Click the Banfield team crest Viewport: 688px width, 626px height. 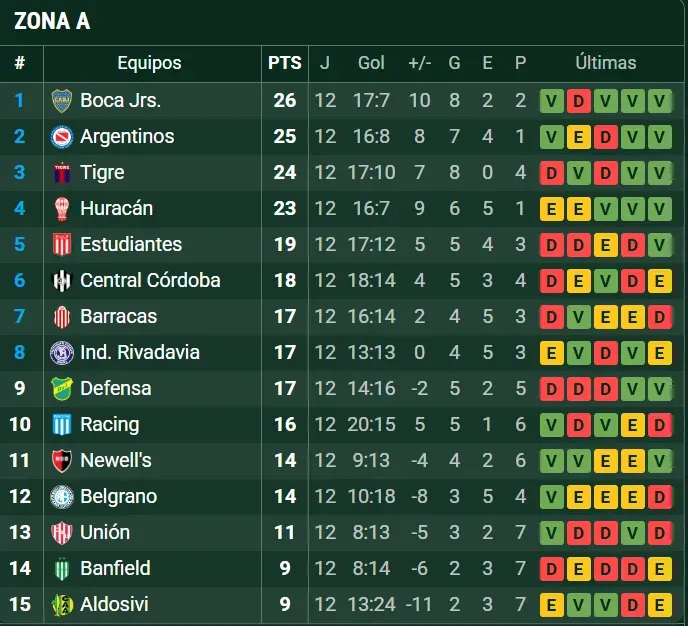(x=62, y=568)
